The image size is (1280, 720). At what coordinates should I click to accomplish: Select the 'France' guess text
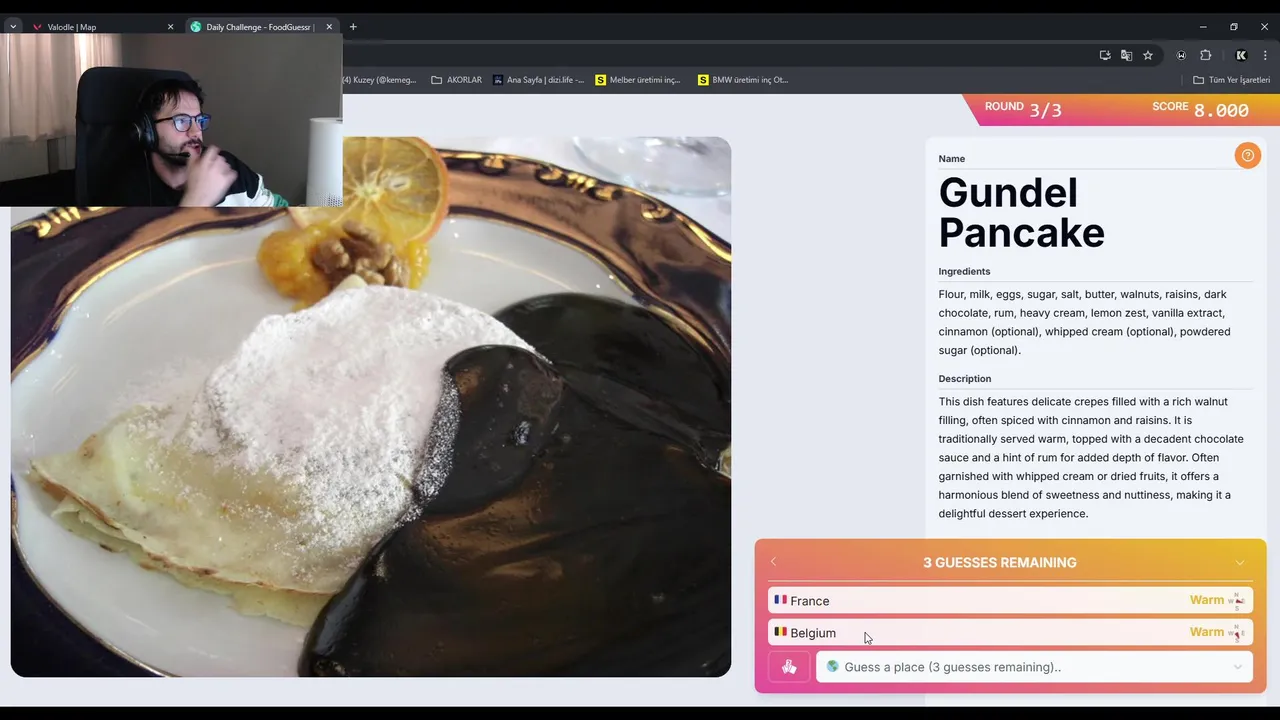tap(809, 601)
